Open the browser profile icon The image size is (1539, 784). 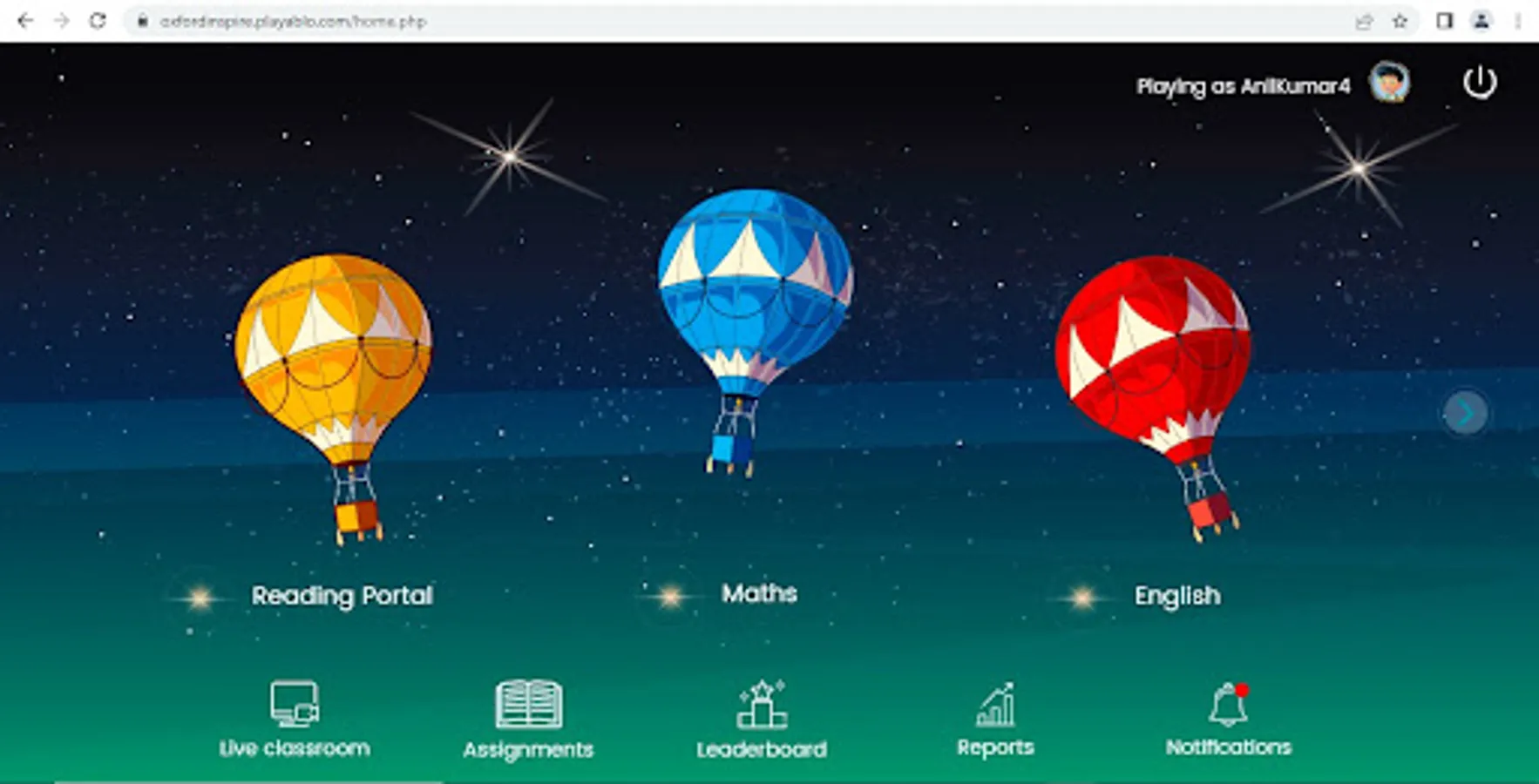coord(1481,21)
